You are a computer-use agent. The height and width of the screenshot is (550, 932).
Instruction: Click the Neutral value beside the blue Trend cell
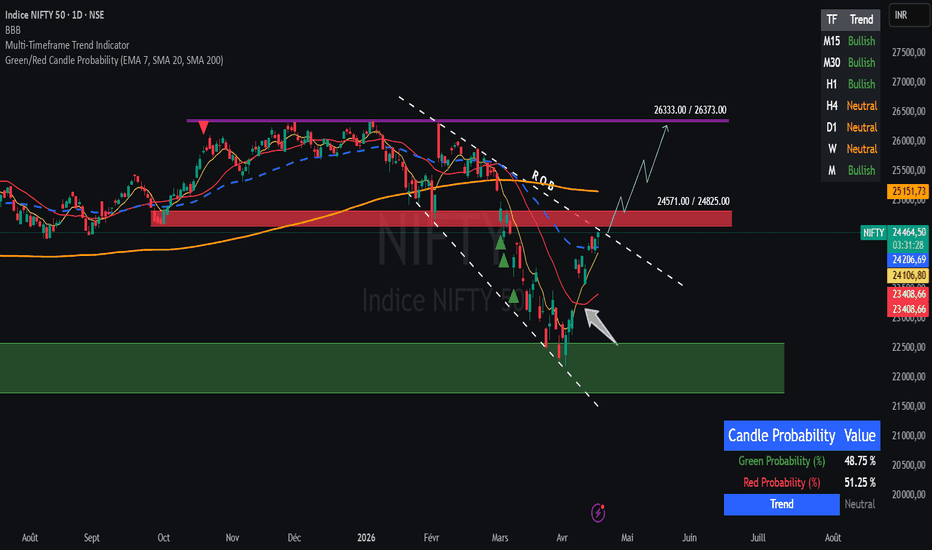[859, 504]
